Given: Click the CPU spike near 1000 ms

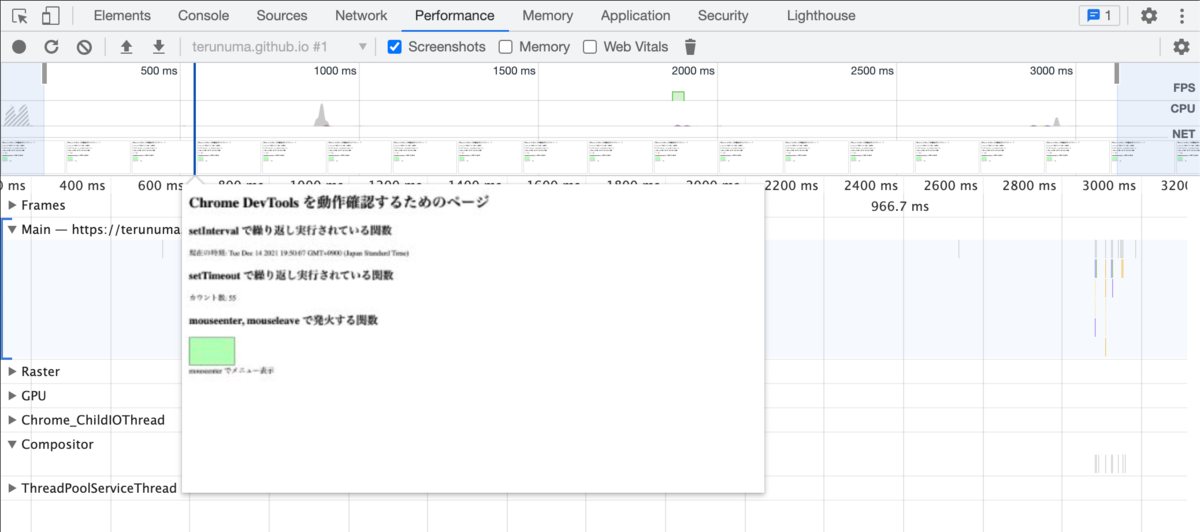Looking at the screenshot, I should click(x=321, y=115).
